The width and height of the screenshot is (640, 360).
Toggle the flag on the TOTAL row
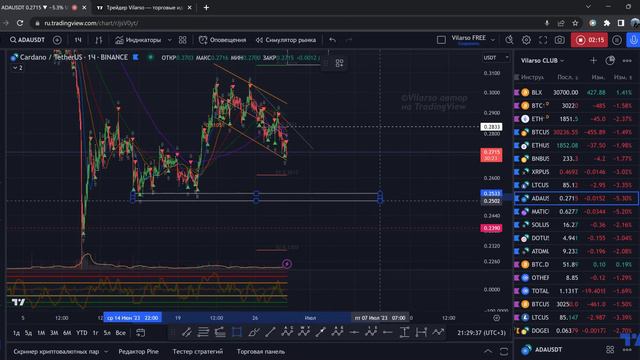point(516,291)
